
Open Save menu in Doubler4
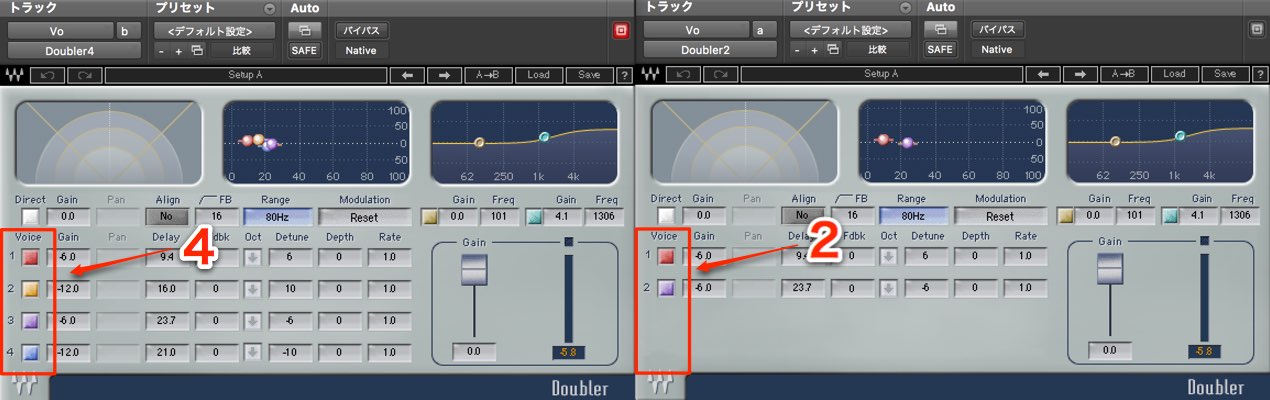(589, 75)
